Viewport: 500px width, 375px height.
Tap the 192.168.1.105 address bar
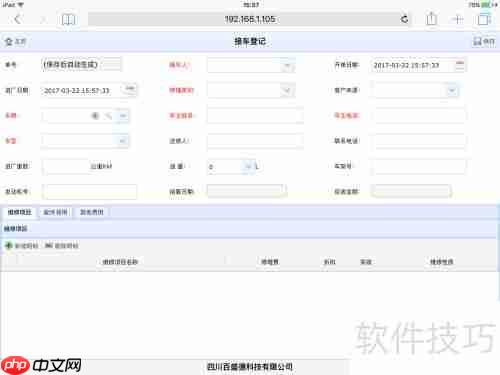(250, 19)
